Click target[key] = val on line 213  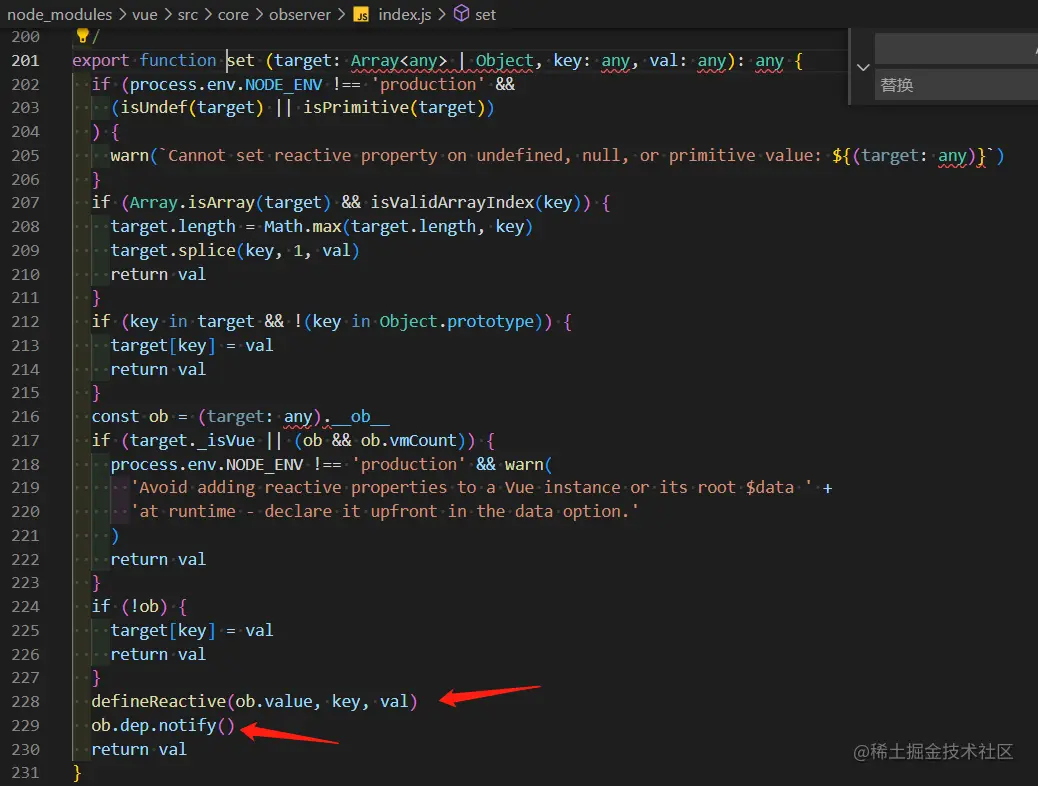[x=191, y=345]
